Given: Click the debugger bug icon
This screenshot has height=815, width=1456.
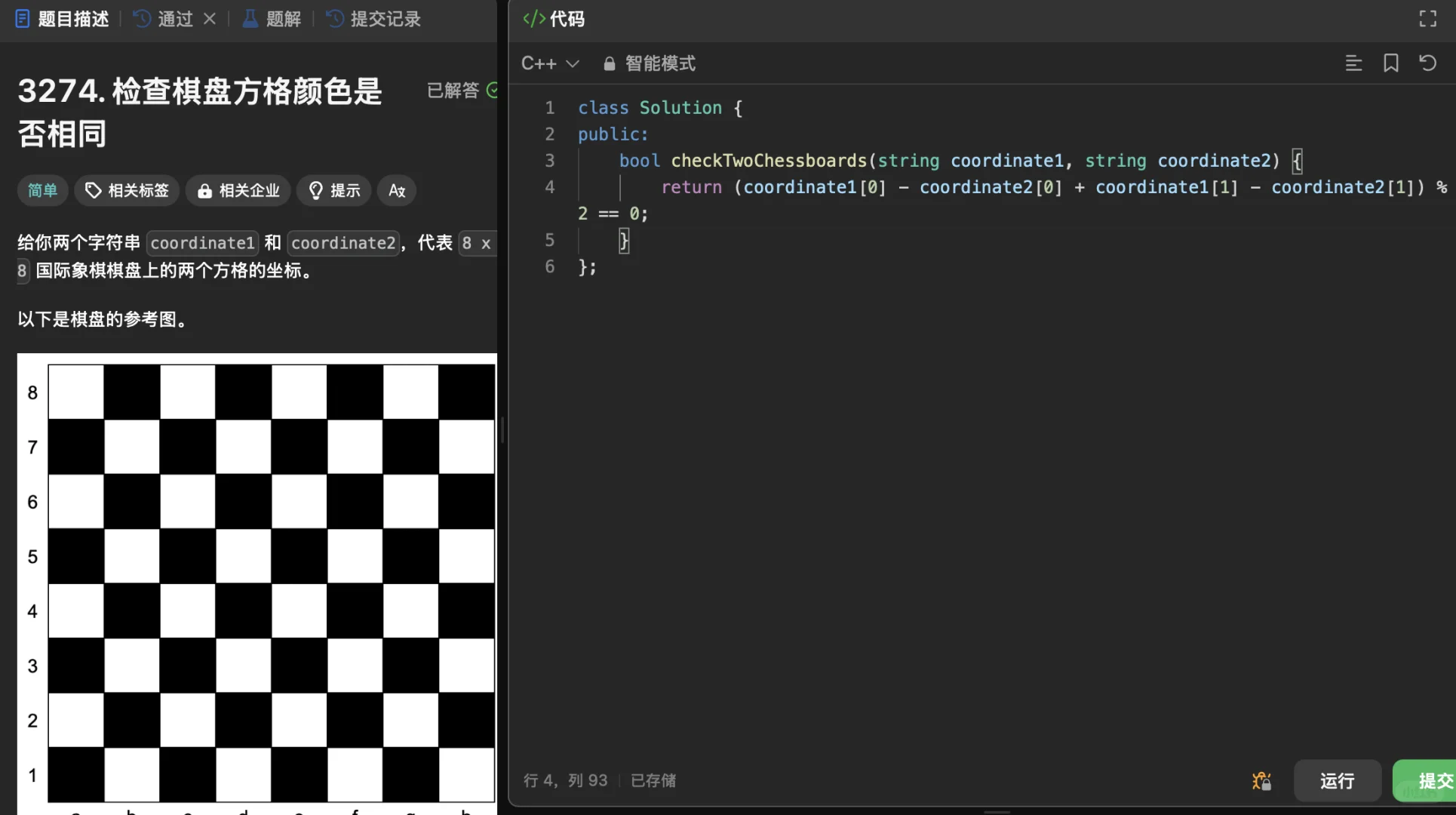Looking at the screenshot, I should (1261, 781).
